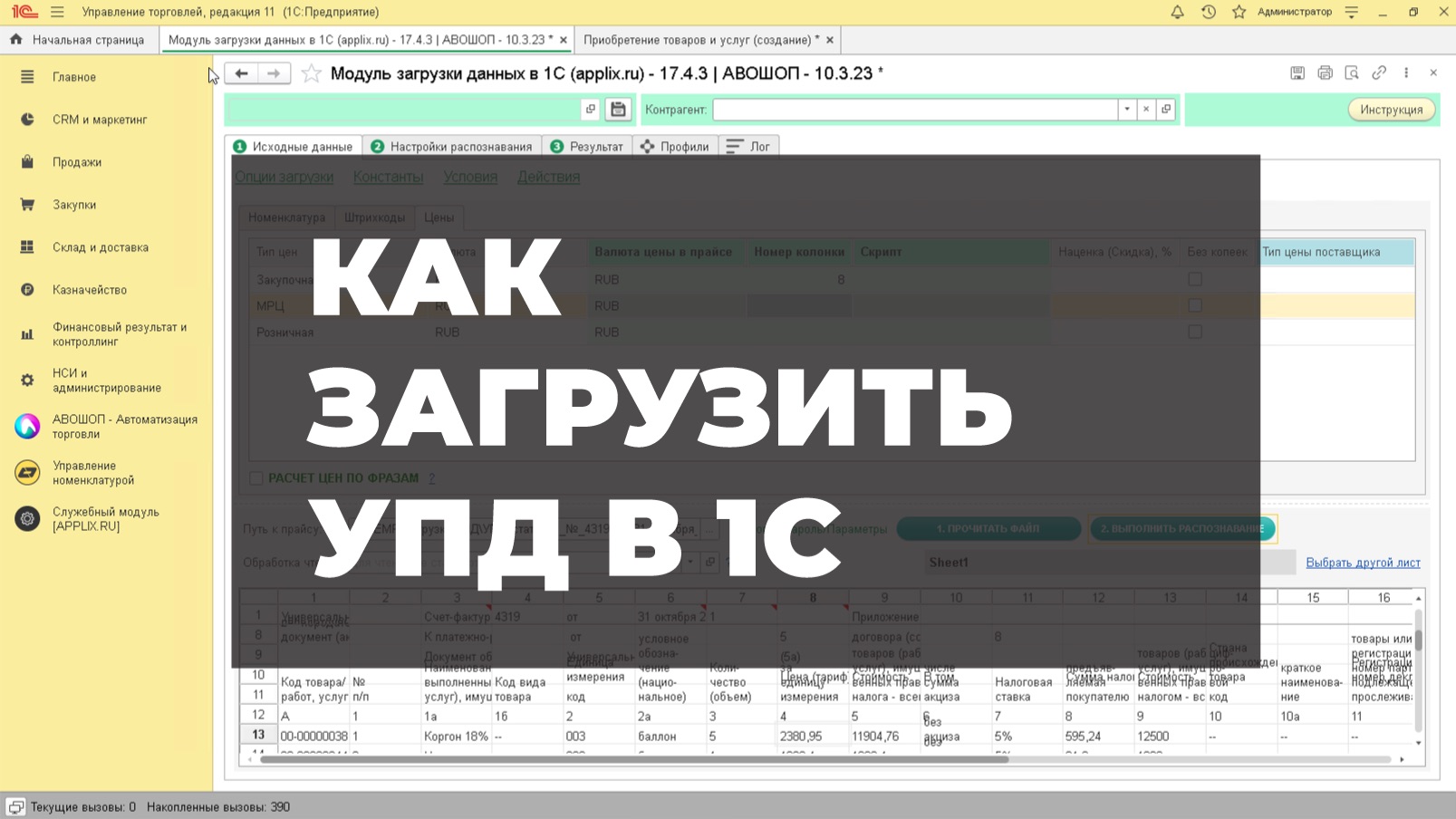Clear the Контрагент field with X button

click(x=1144, y=109)
